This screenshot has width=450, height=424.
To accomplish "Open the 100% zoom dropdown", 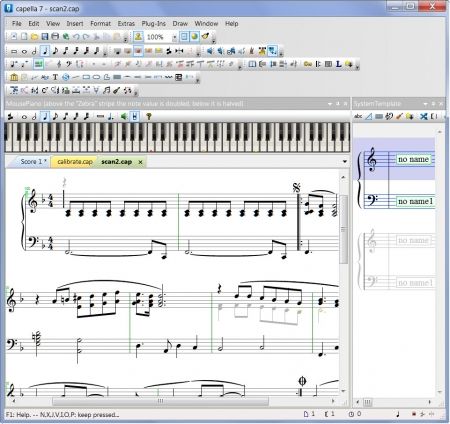I will pos(174,37).
